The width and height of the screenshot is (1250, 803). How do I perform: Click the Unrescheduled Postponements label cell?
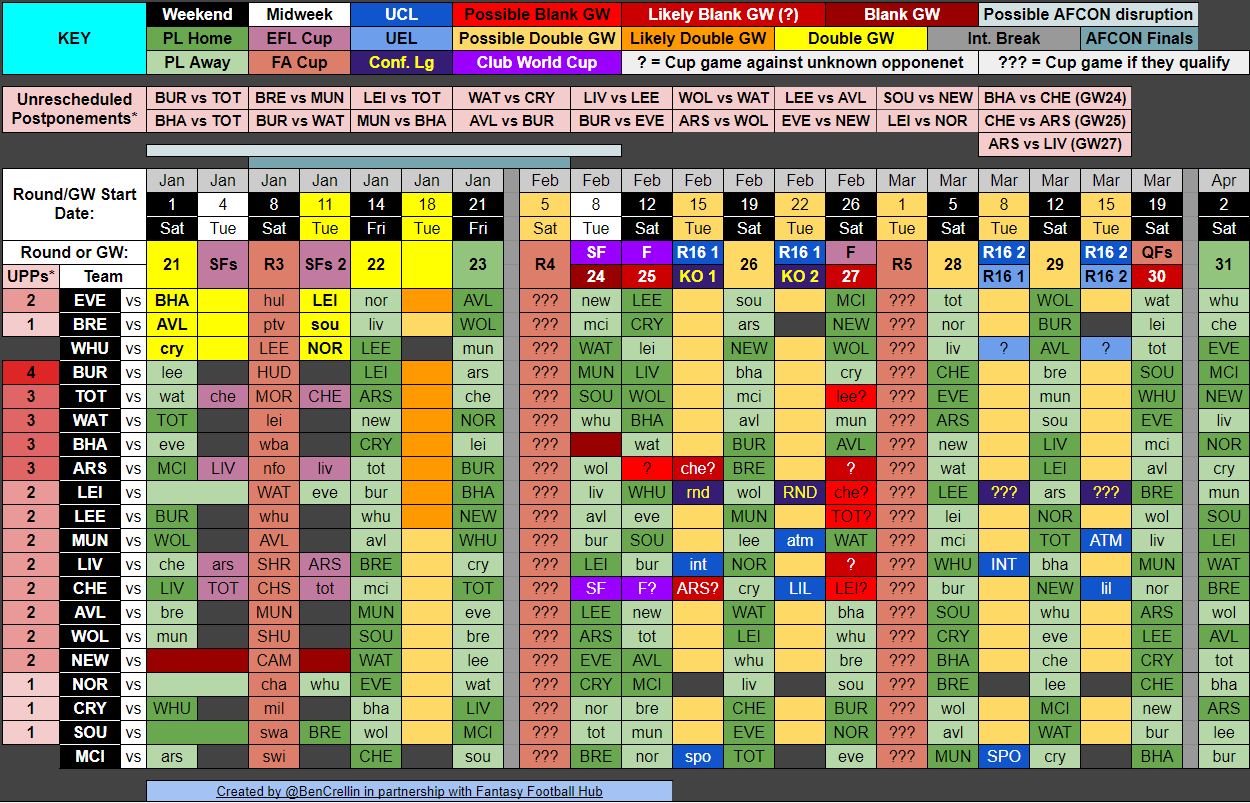(x=74, y=109)
